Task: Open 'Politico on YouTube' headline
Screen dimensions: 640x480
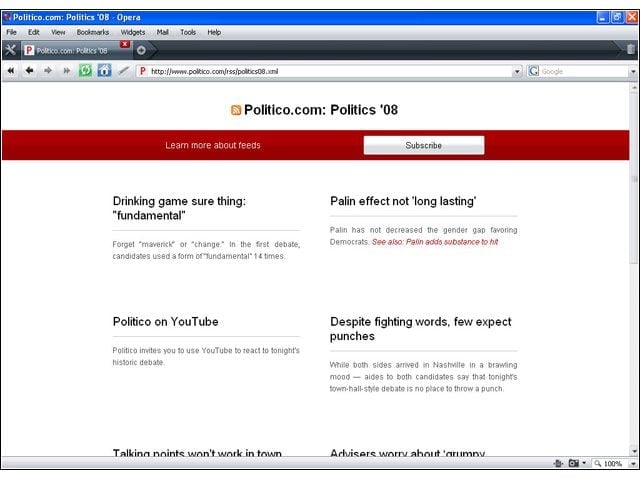Action: coord(165,322)
